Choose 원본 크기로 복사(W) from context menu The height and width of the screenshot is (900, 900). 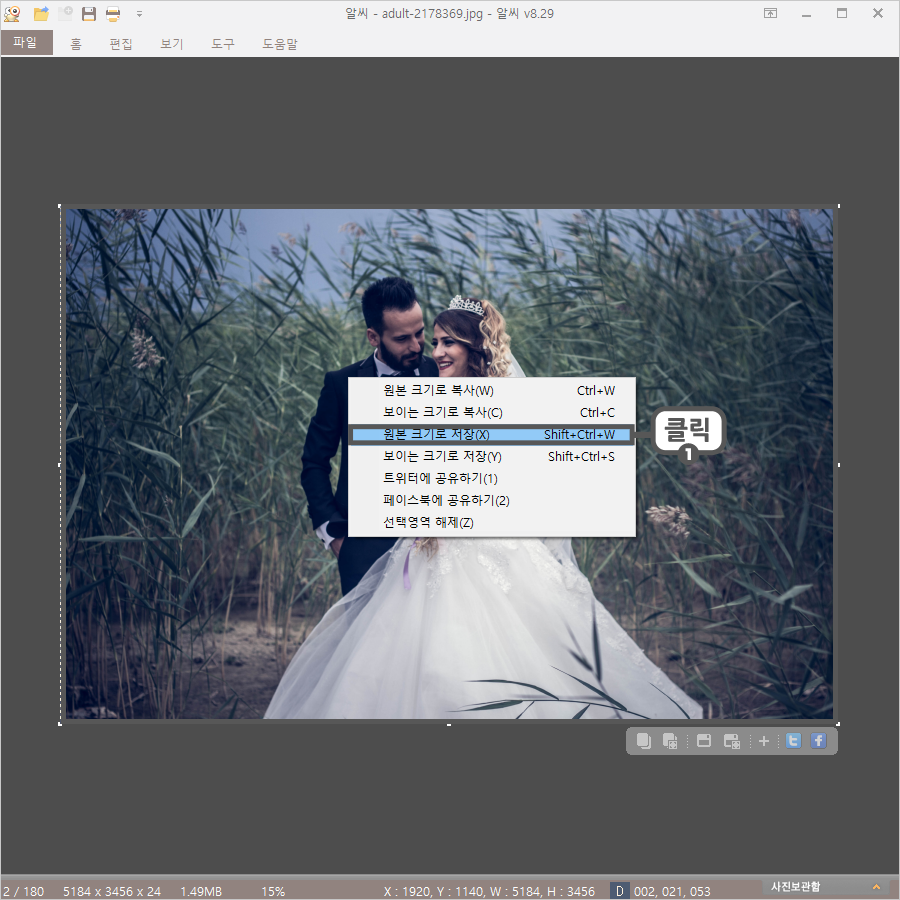pyautogui.click(x=492, y=390)
